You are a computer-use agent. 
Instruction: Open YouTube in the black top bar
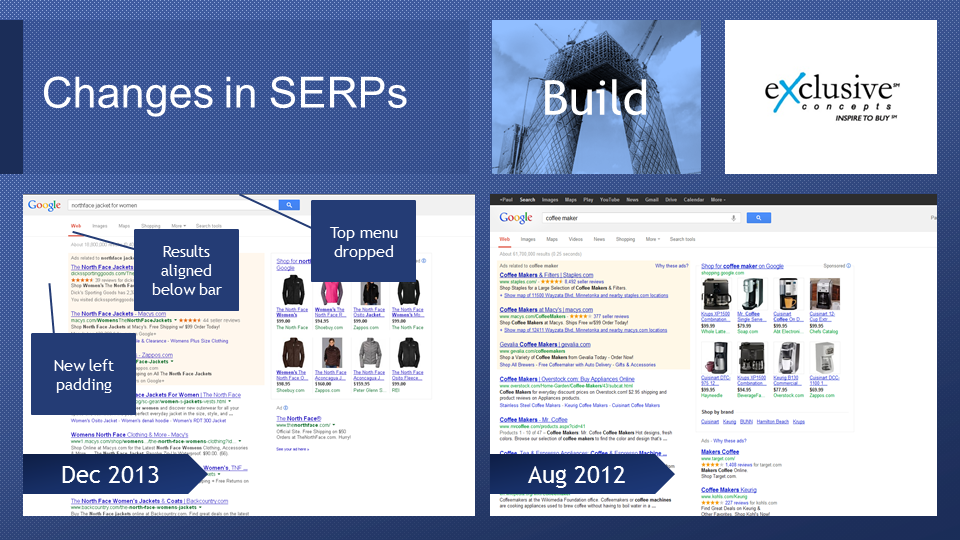pyautogui.click(x=609, y=200)
